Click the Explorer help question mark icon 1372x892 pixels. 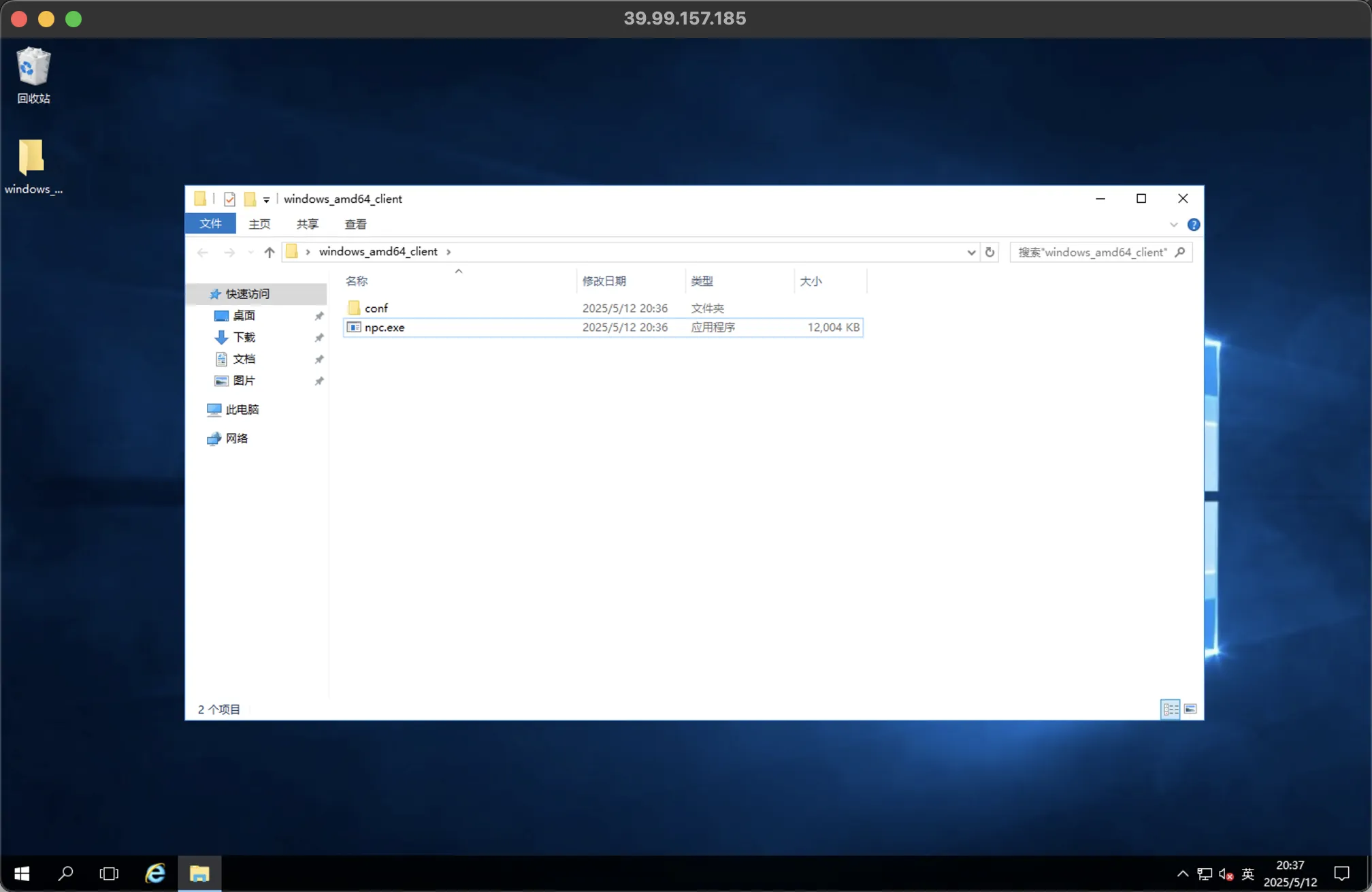coord(1193,225)
